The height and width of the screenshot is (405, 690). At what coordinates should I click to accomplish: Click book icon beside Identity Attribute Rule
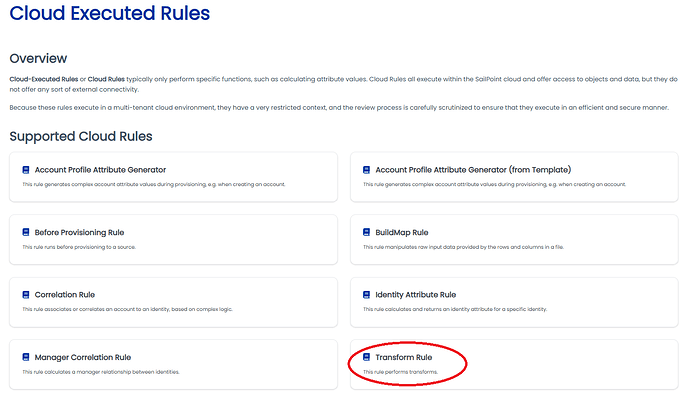[x=367, y=295]
